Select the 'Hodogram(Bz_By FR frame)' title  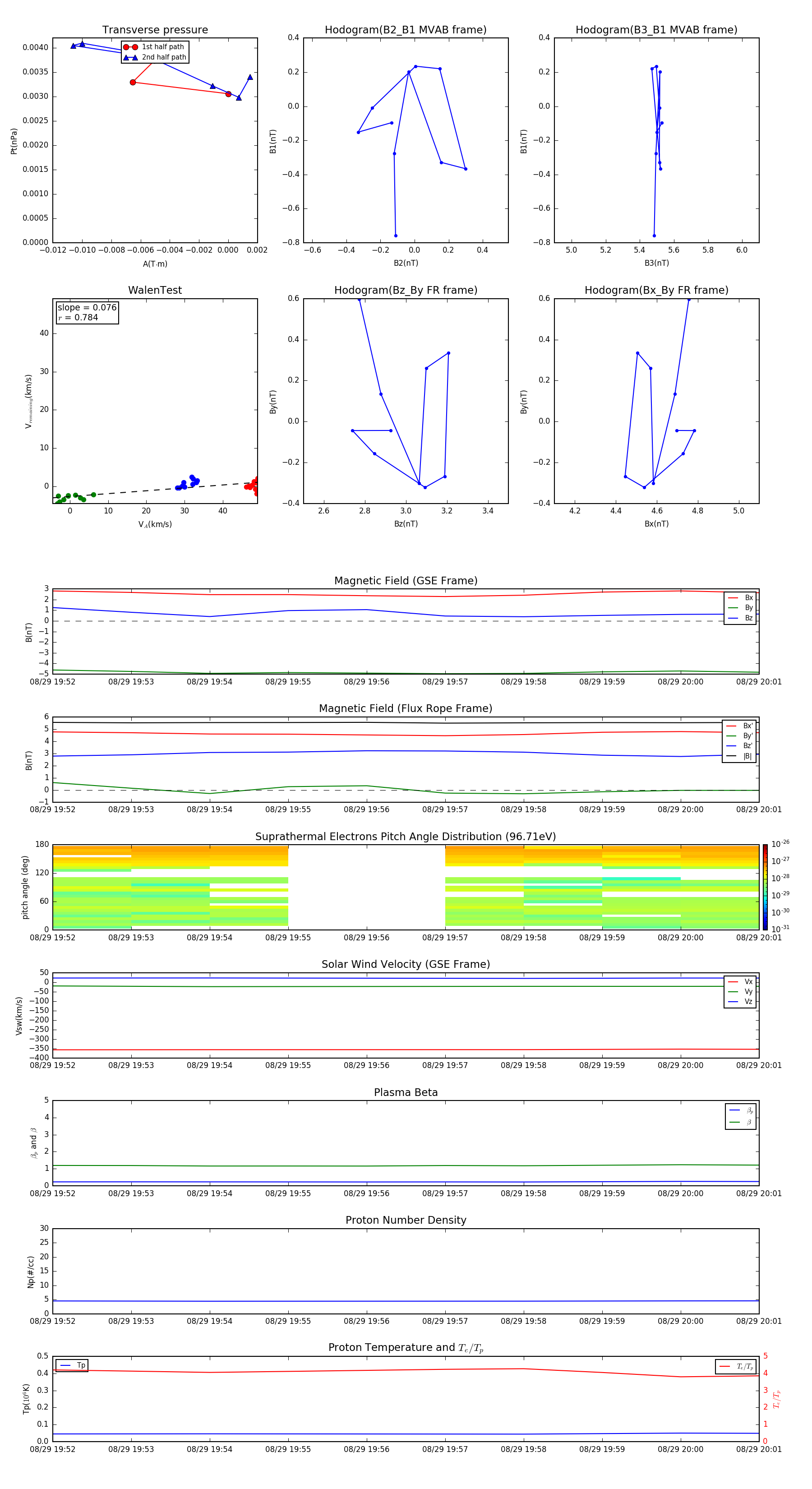(x=406, y=290)
